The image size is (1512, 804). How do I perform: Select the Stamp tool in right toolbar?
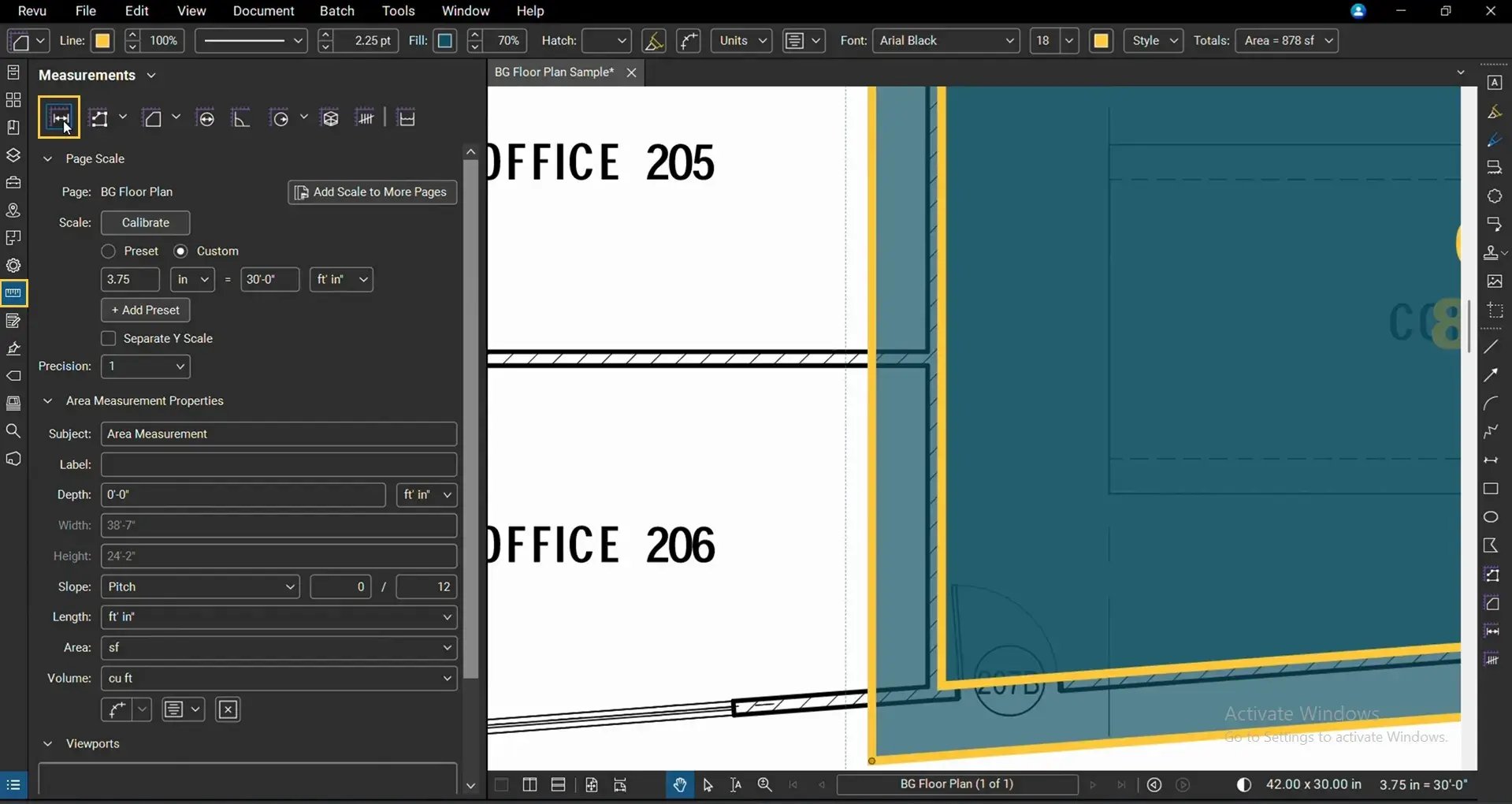(x=1492, y=253)
